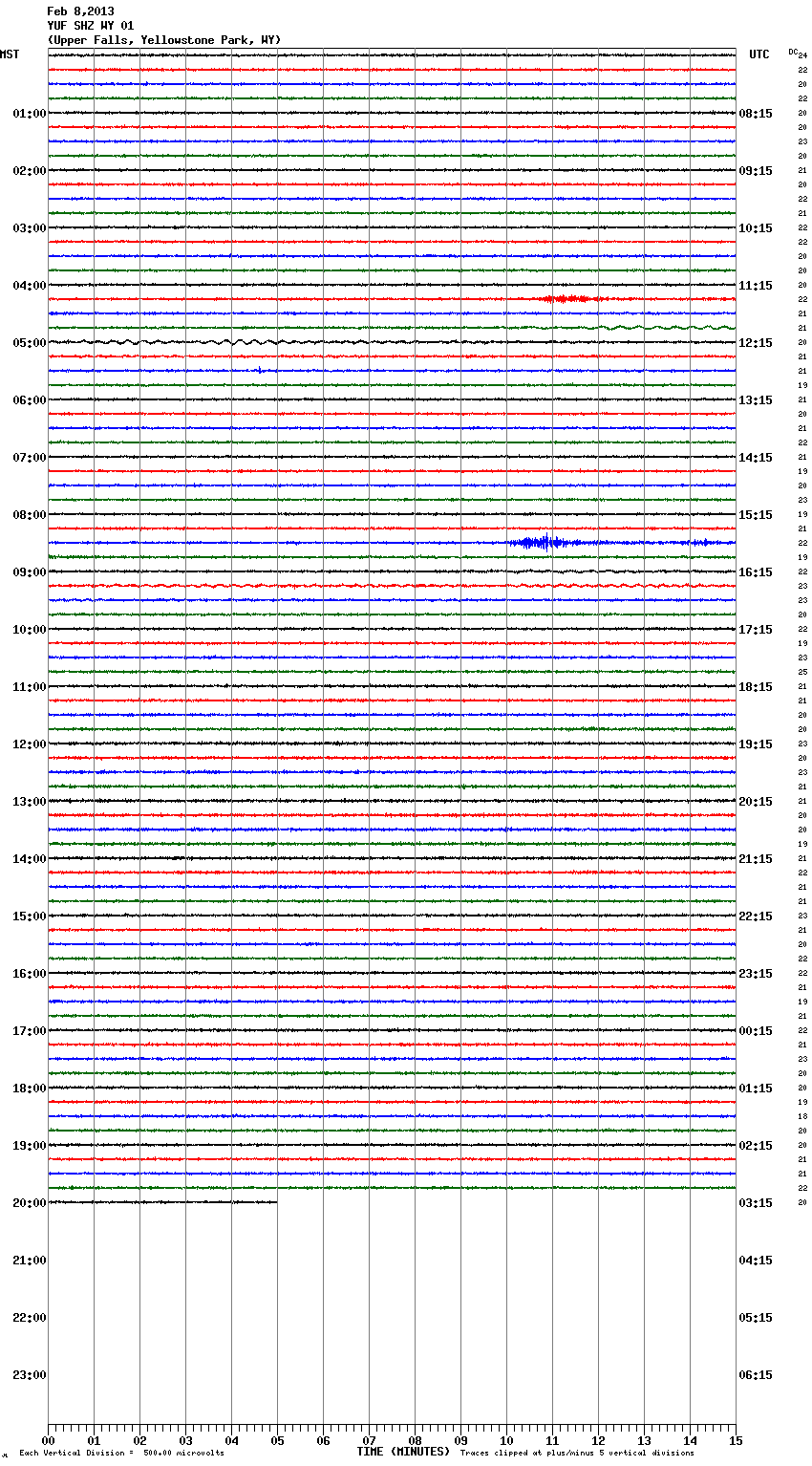
Task: Click UTC time label '06:15'
Action: point(756,1375)
